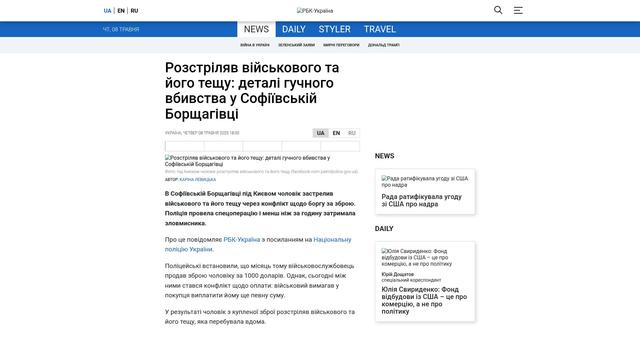Click the paragraph starting 'Поліцейські встановили'
Screen dimensions: 640x360
260,281
